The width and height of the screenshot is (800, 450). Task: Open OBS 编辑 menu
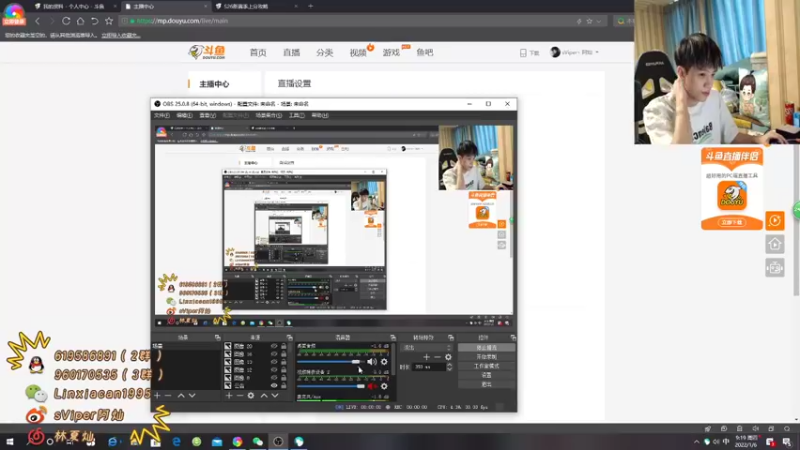tap(184, 115)
